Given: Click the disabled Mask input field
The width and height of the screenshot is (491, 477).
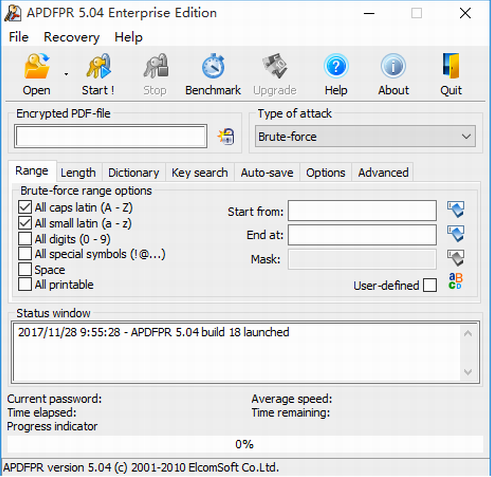Looking at the screenshot, I should (362, 259).
